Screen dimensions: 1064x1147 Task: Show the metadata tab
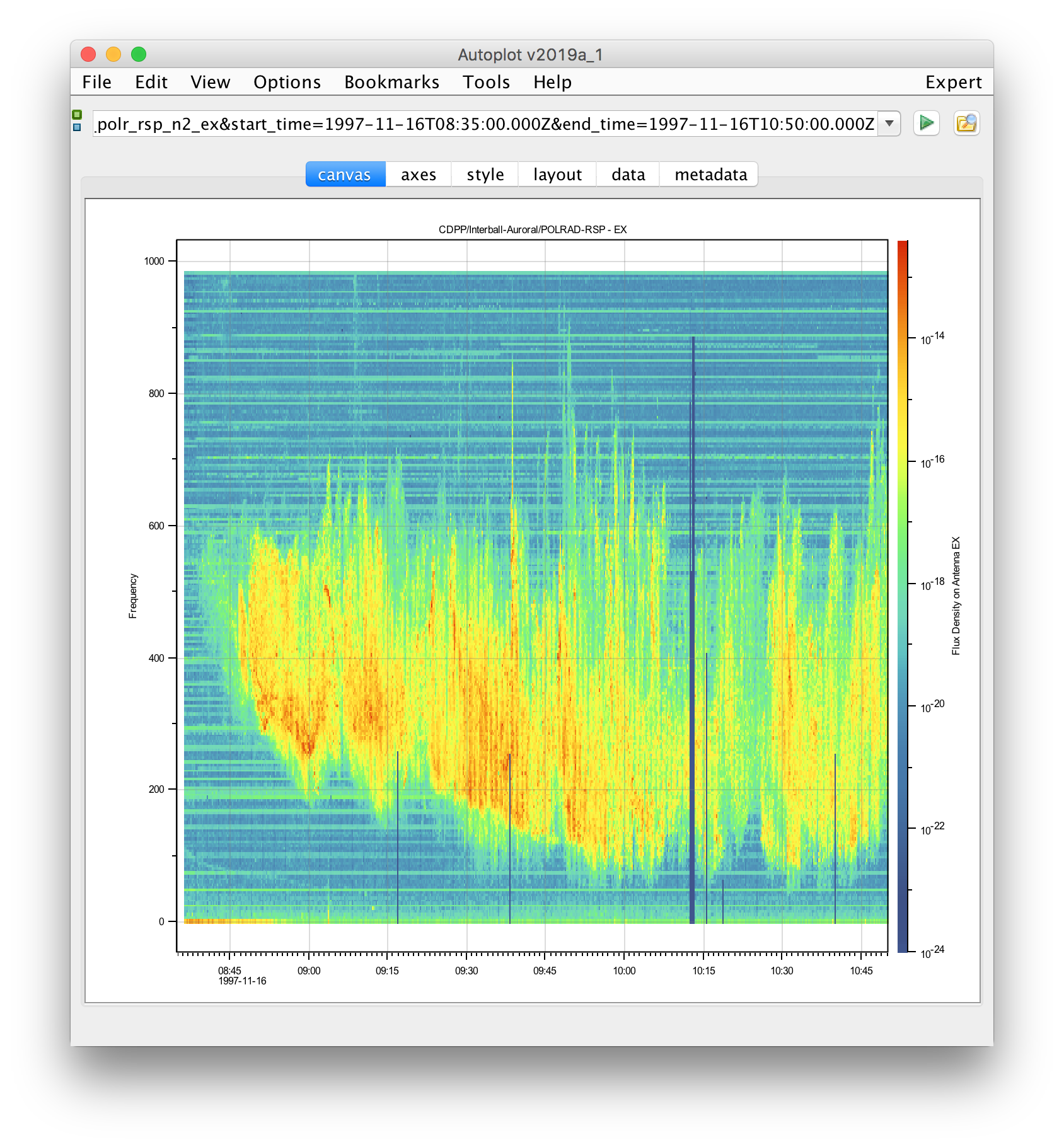pyautogui.click(x=710, y=175)
